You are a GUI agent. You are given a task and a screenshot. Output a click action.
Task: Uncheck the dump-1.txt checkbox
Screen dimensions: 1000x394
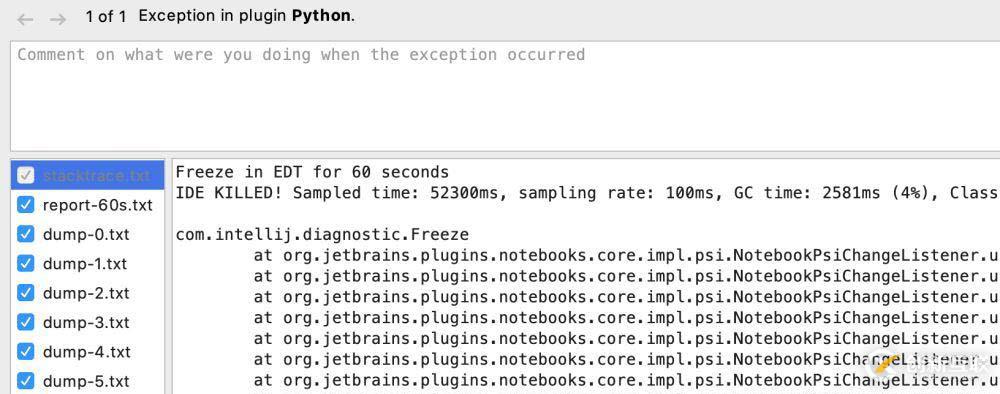pyautogui.click(x=26, y=263)
